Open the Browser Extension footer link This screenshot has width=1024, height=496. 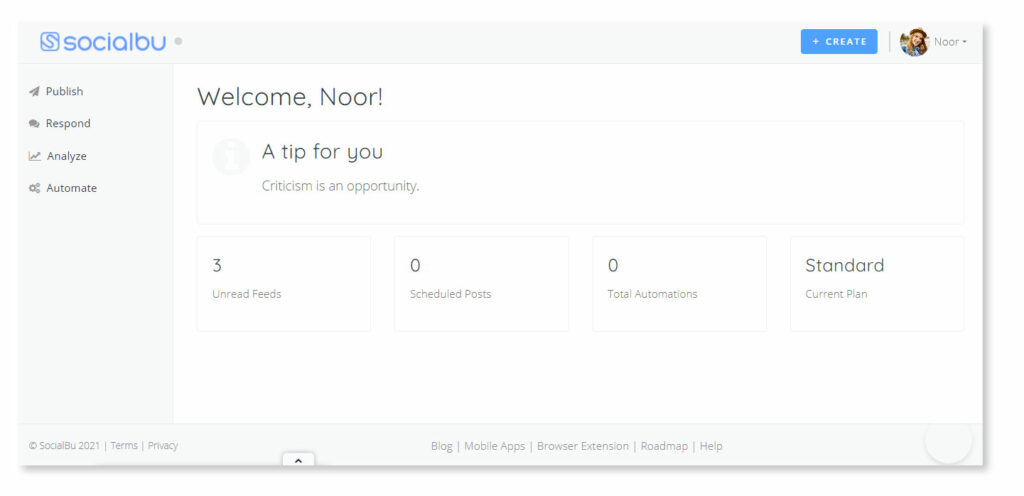click(x=583, y=446)
